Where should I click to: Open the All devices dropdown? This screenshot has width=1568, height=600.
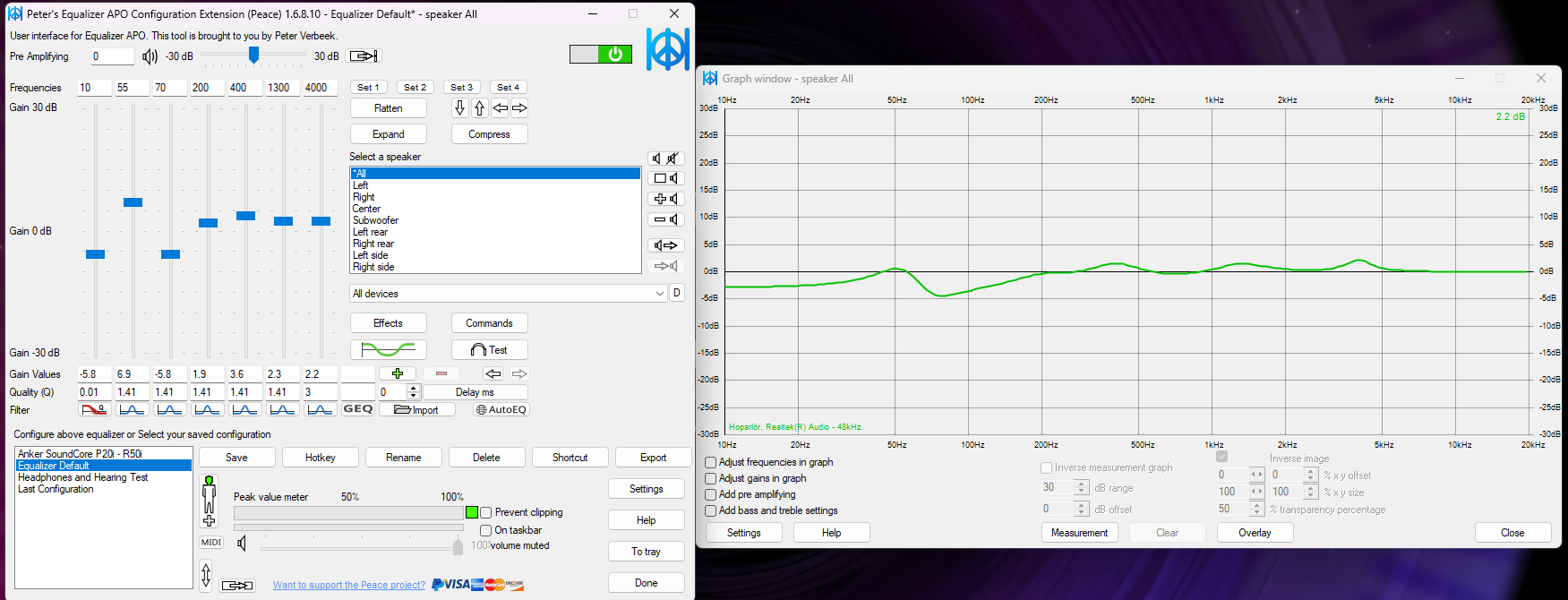click(509, 294)
